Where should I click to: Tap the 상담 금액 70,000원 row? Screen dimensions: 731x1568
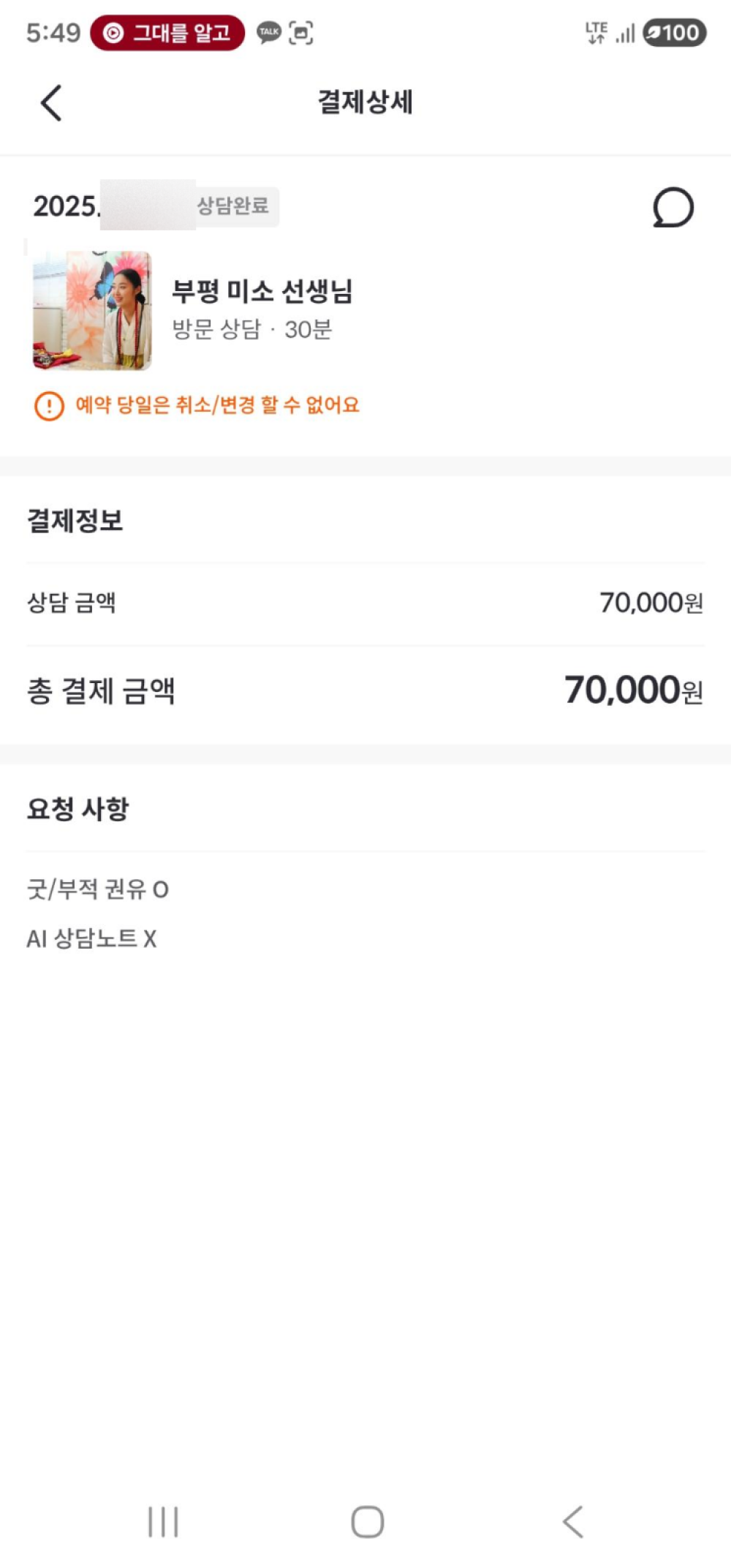(x=365, y=603)
